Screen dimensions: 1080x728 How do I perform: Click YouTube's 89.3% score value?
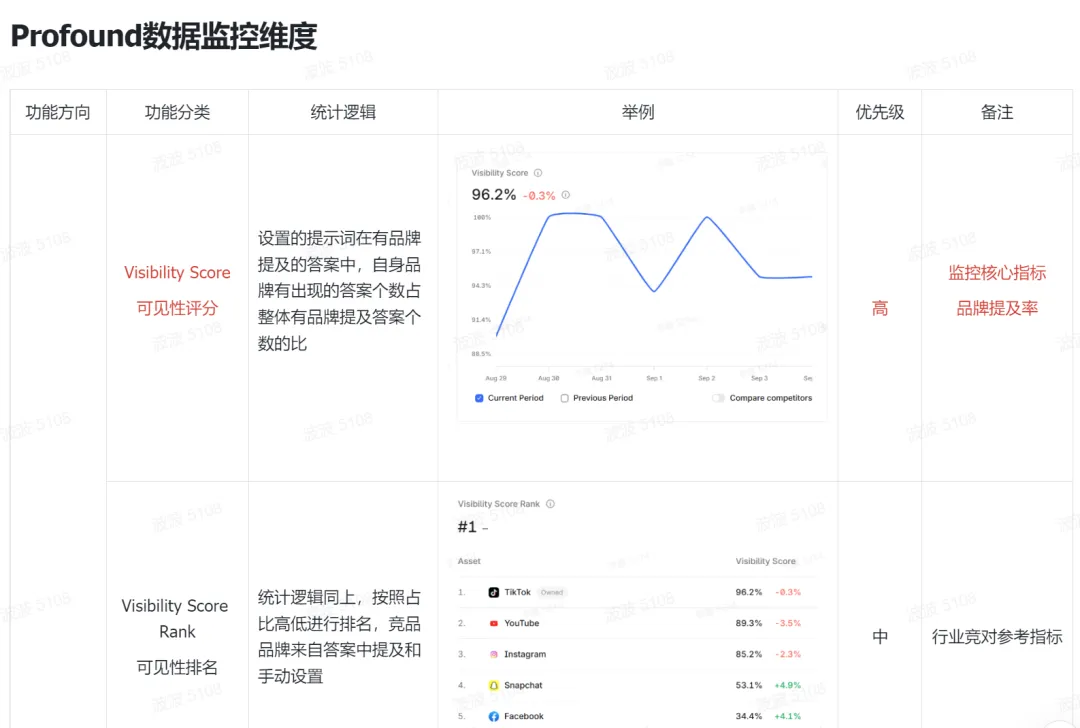point(749,623)
